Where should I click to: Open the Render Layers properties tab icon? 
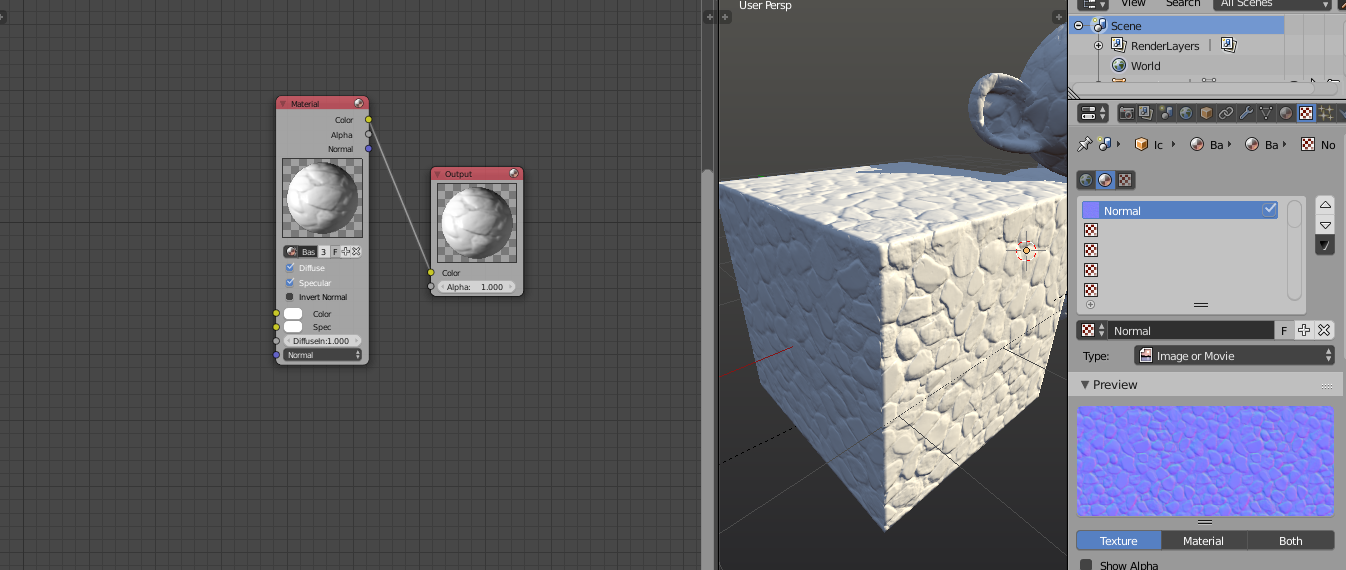click(1147, 113)
